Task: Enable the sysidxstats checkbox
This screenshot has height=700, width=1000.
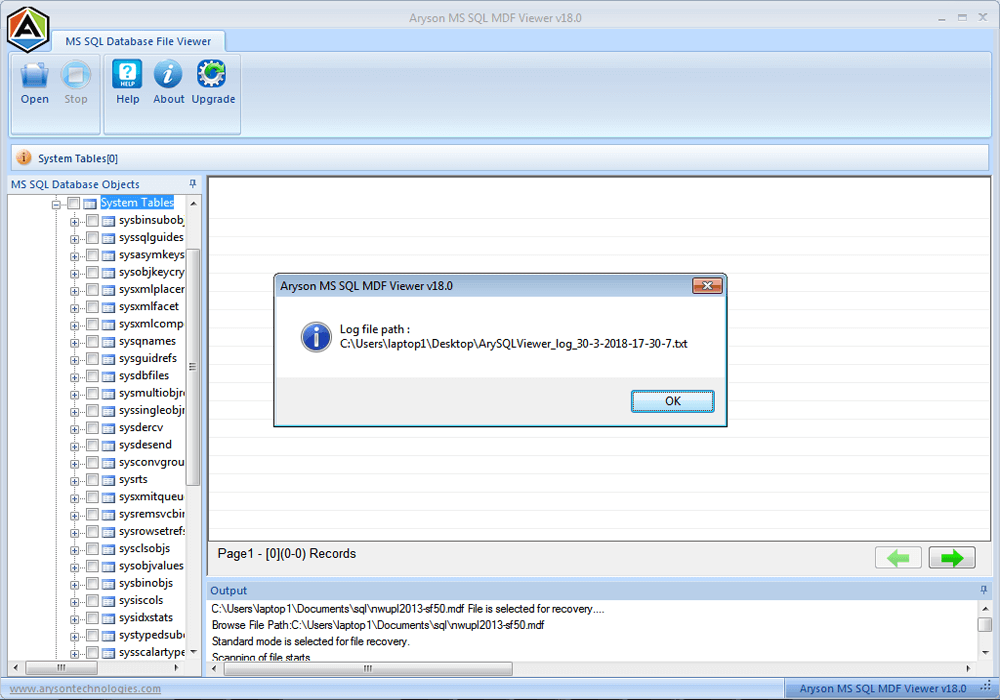Action: 92,618
